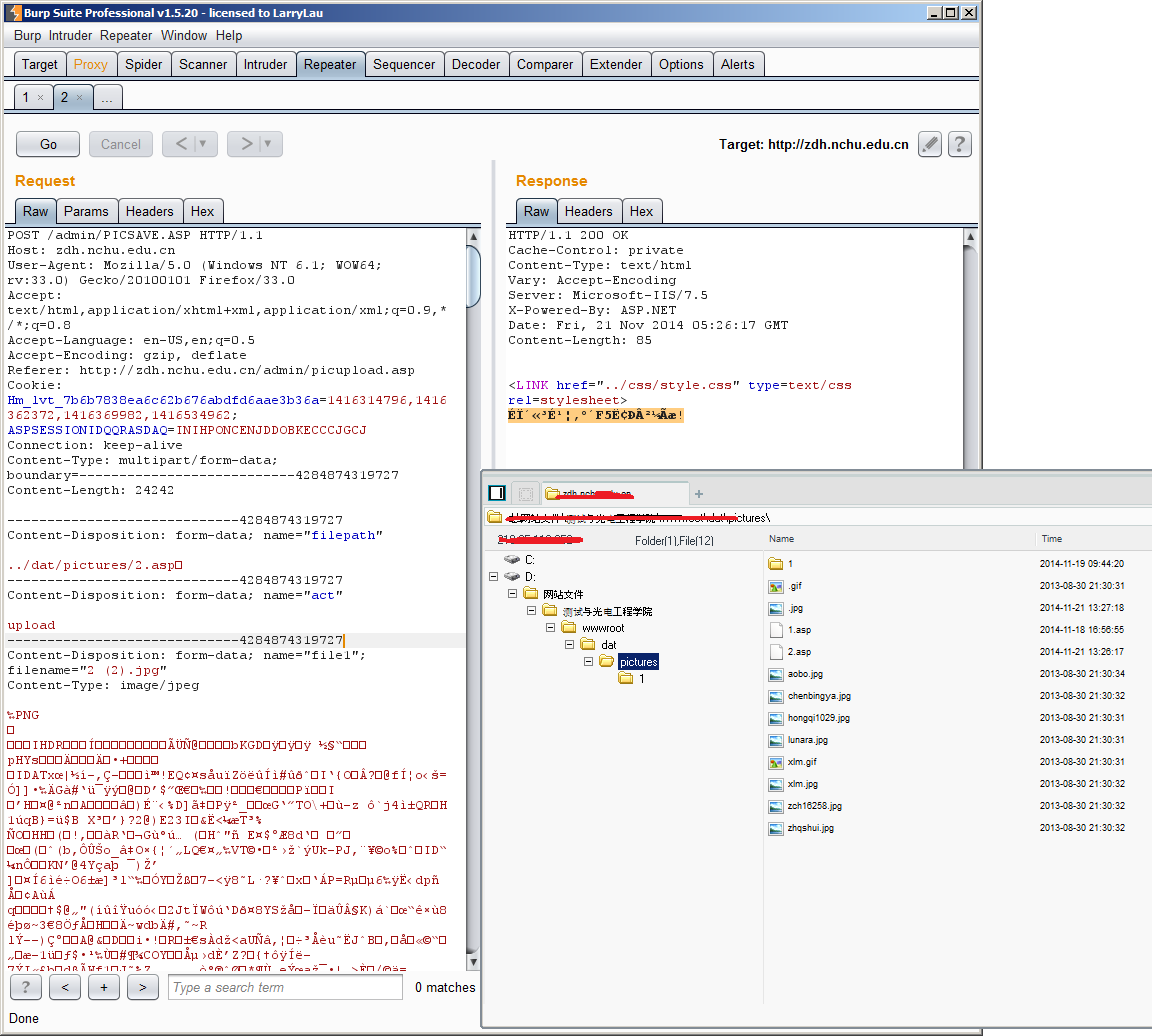The width and height of the screenshot is (1152, 1036).
Task: Select zch16258.jpg image icon
Action: coord(776,807)
